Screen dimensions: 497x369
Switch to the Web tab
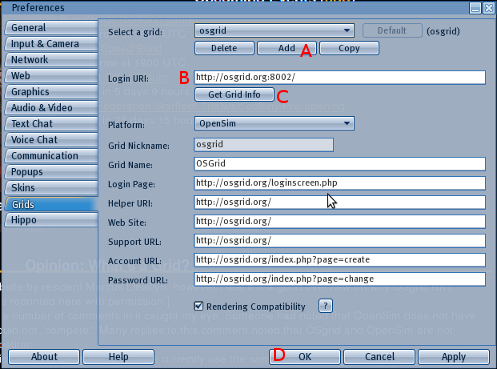click(52, 76)
